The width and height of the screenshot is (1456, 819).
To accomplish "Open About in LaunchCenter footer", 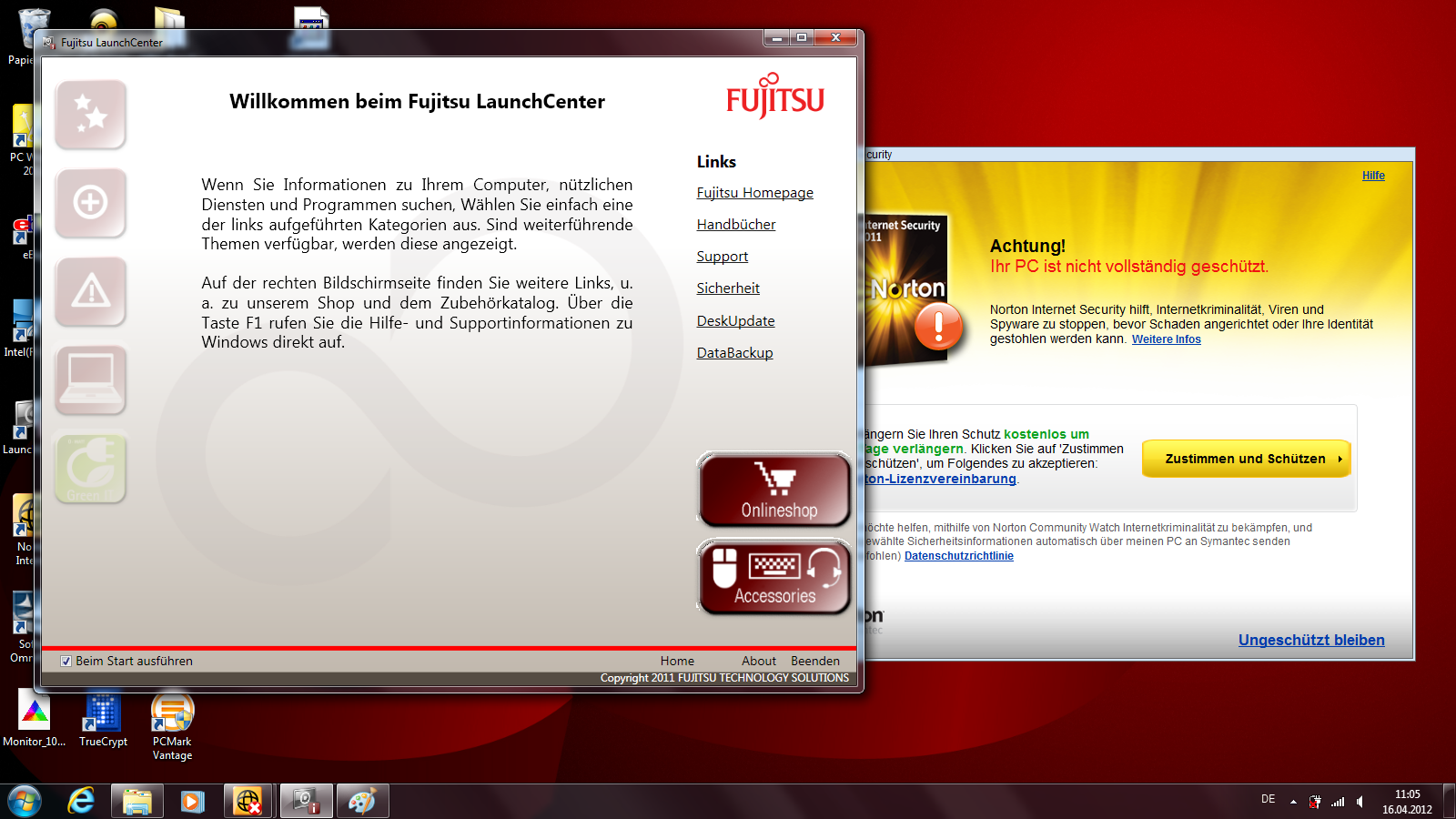I will pos(759,661).
